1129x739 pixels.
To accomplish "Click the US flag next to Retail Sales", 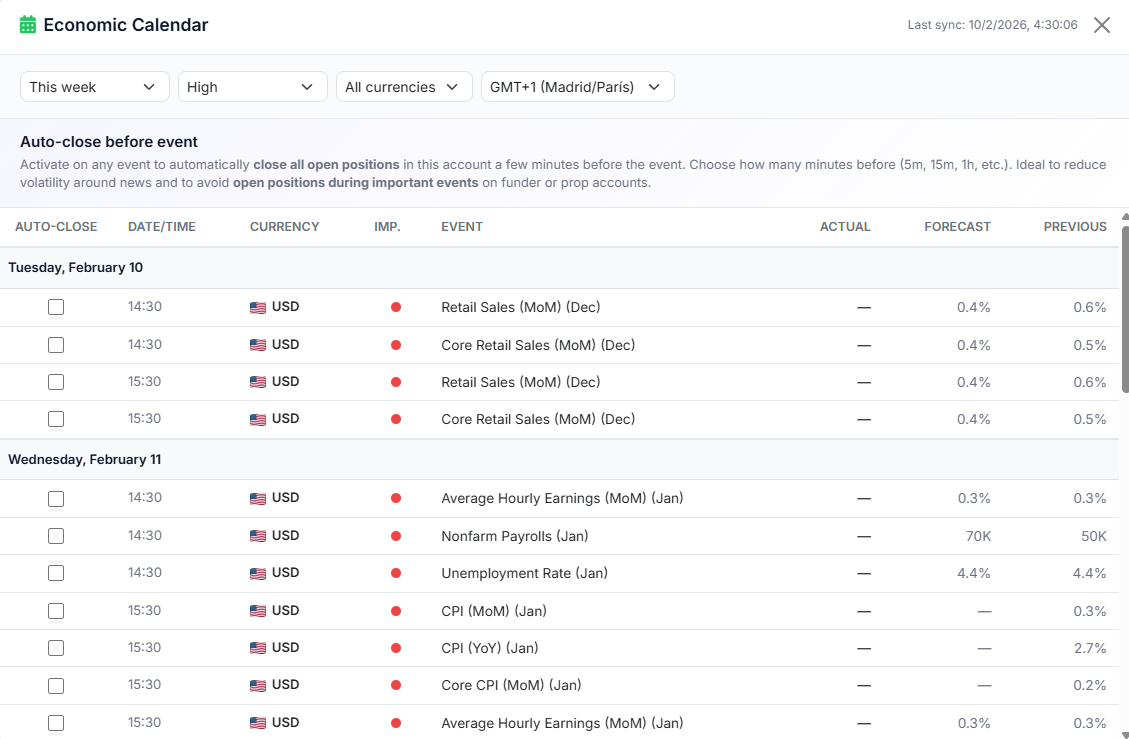I will tap(257, 306).
